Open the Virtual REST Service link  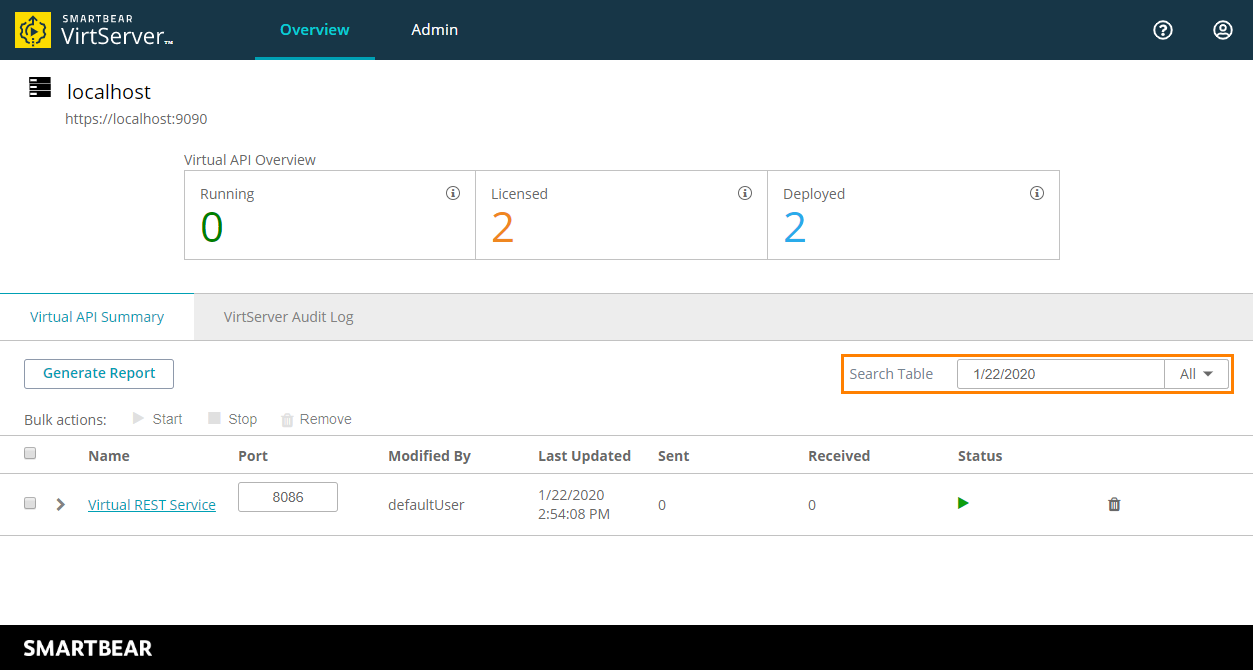[151, 504]
